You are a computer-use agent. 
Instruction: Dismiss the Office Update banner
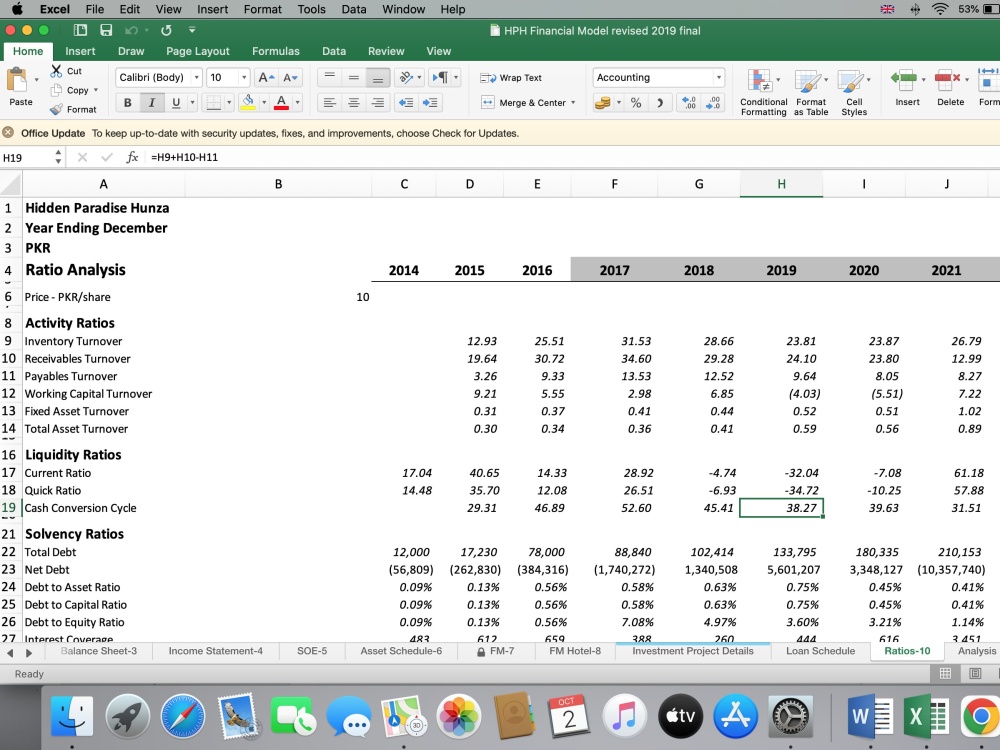click(8, 133)
